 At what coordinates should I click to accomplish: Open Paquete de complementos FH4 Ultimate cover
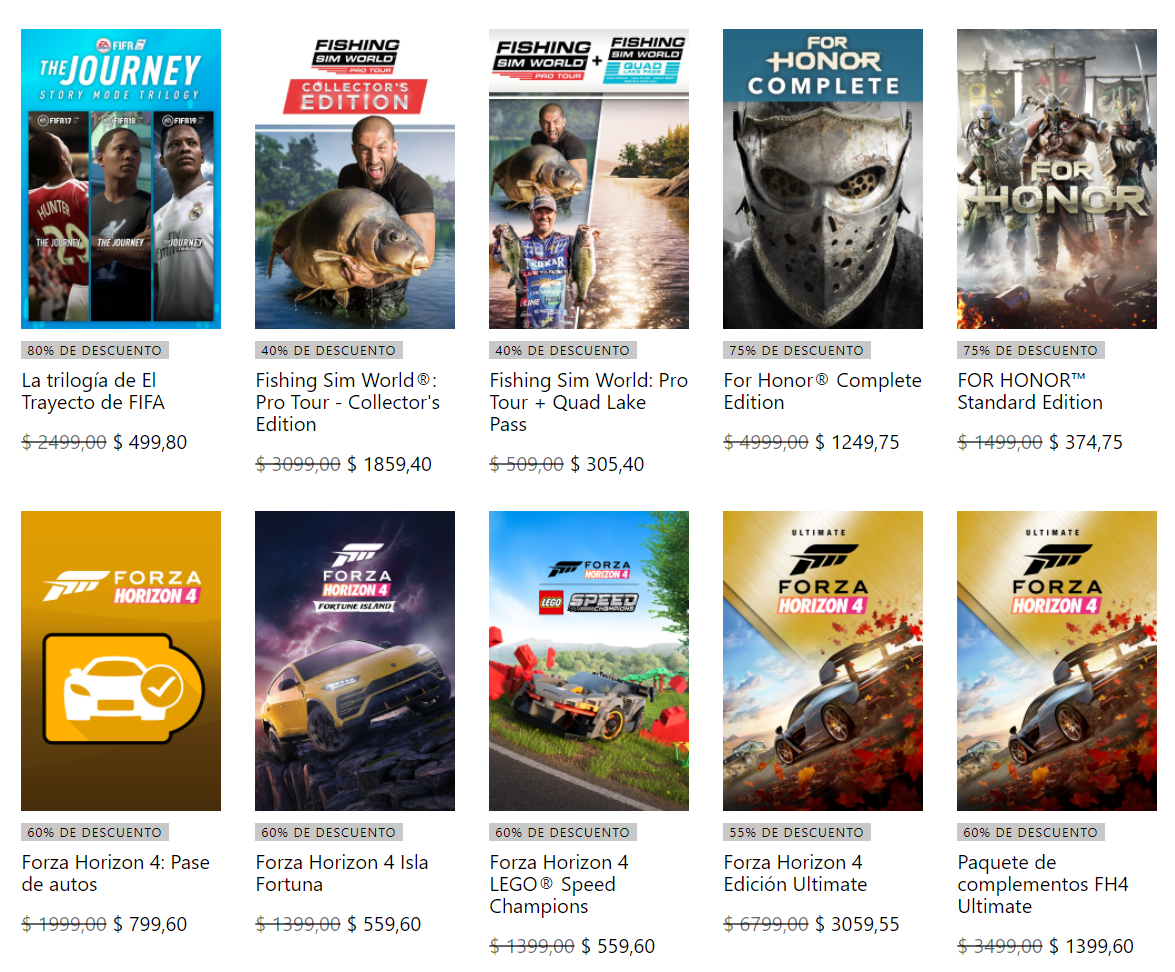[1057, 661]
